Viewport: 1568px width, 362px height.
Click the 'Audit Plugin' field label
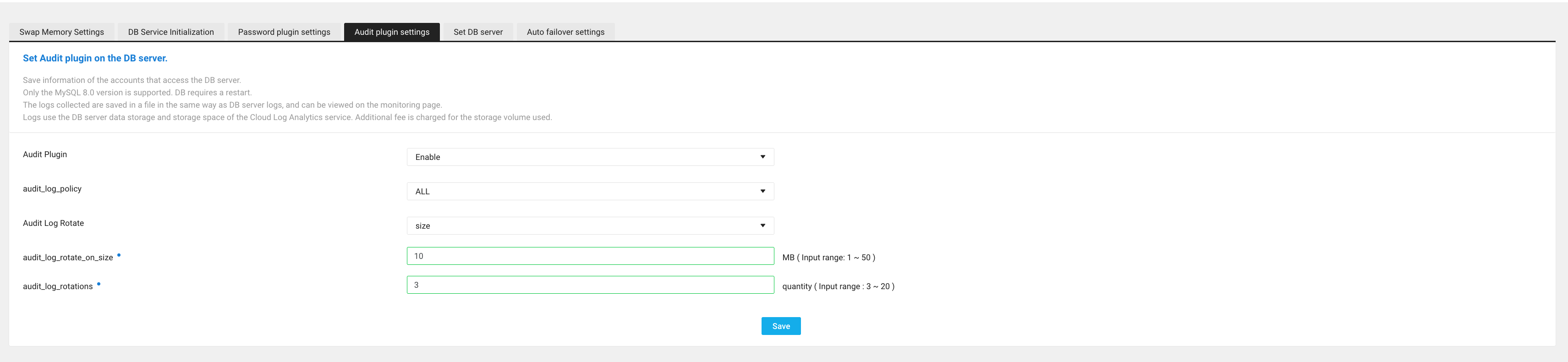pos(45,154)
